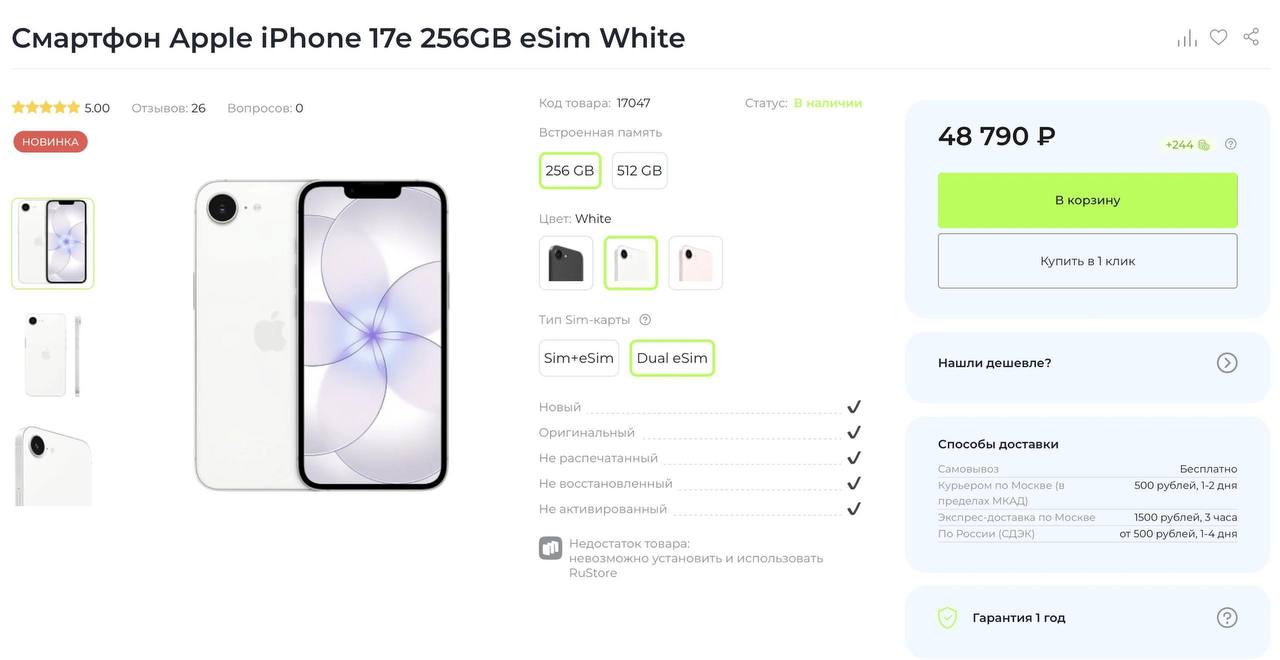Select the Sim+eSim card type
The image size is (1280, 660).
coord(579,358)
